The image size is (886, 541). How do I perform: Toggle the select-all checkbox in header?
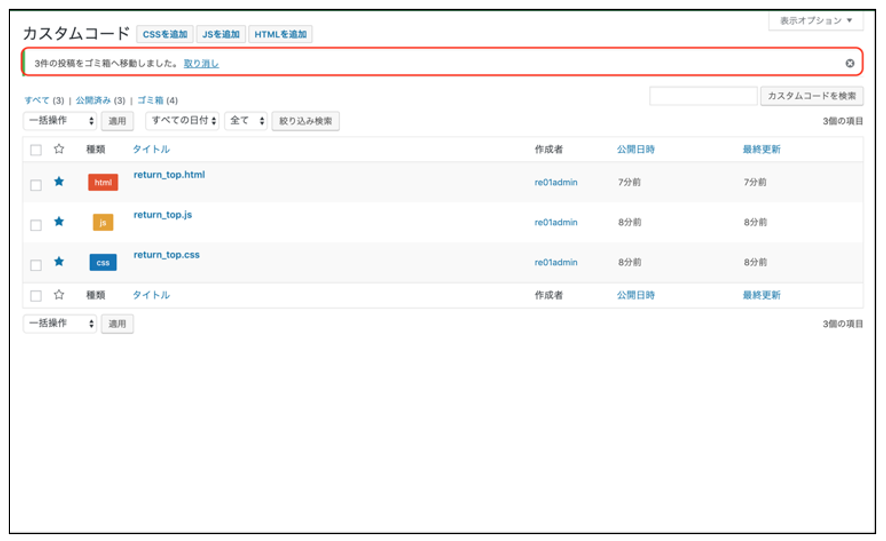tap(36, 150)
